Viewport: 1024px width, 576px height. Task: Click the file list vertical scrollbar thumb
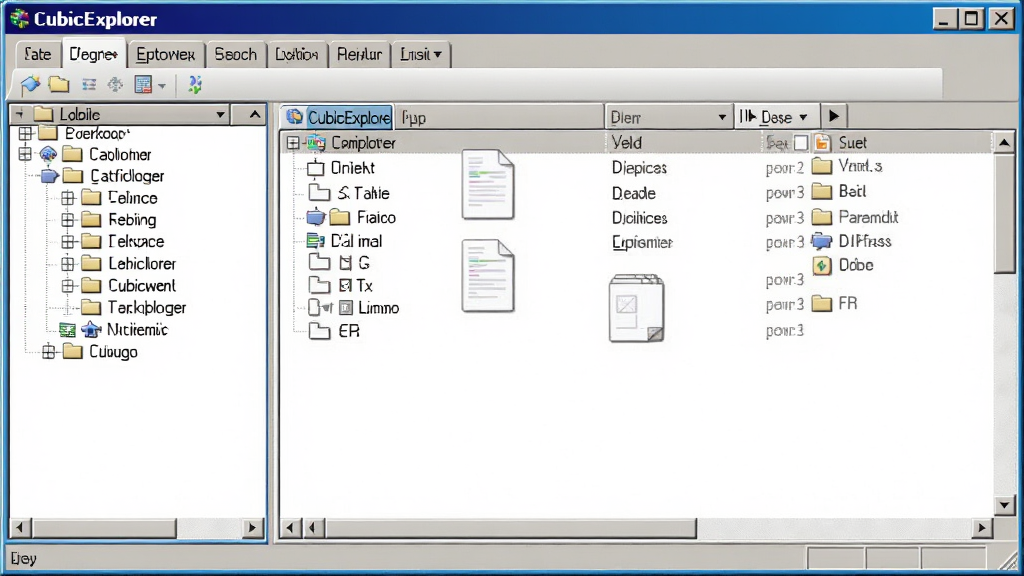[x=1004, y=212]
